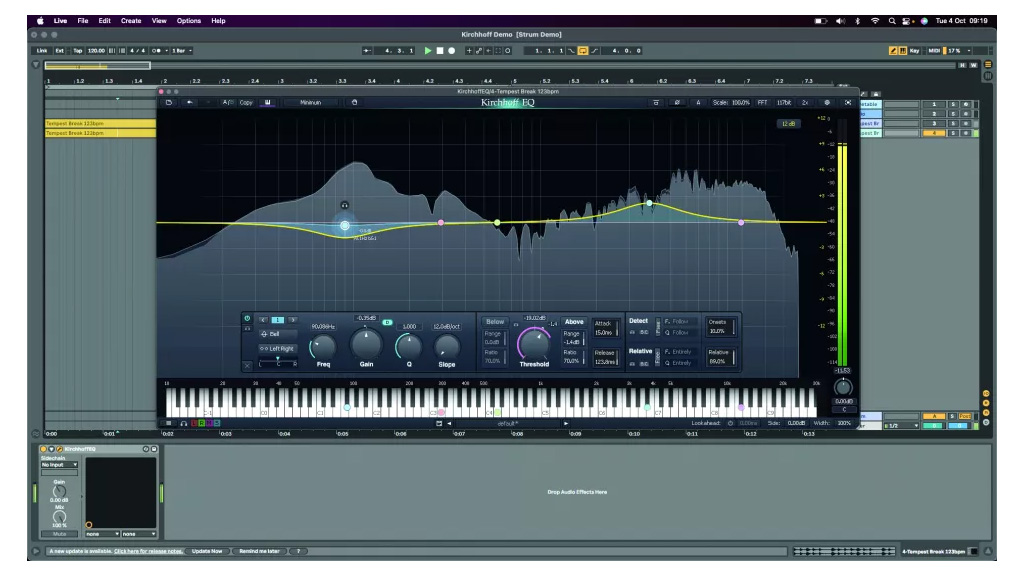The width and height of the screenshot is (1024, 576).
Task: Open the Kirchhoff EQ preset folder icon
Action: pyautogui.click(x=169, y=103)
